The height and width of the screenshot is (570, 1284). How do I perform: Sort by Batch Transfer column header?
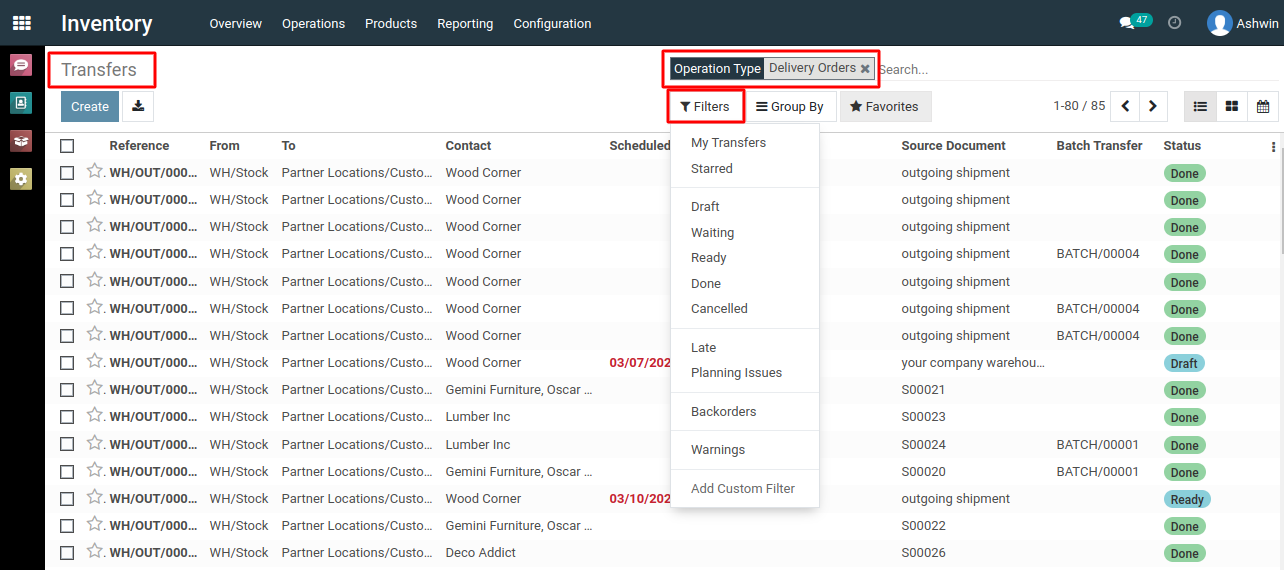pos(1099,146)
